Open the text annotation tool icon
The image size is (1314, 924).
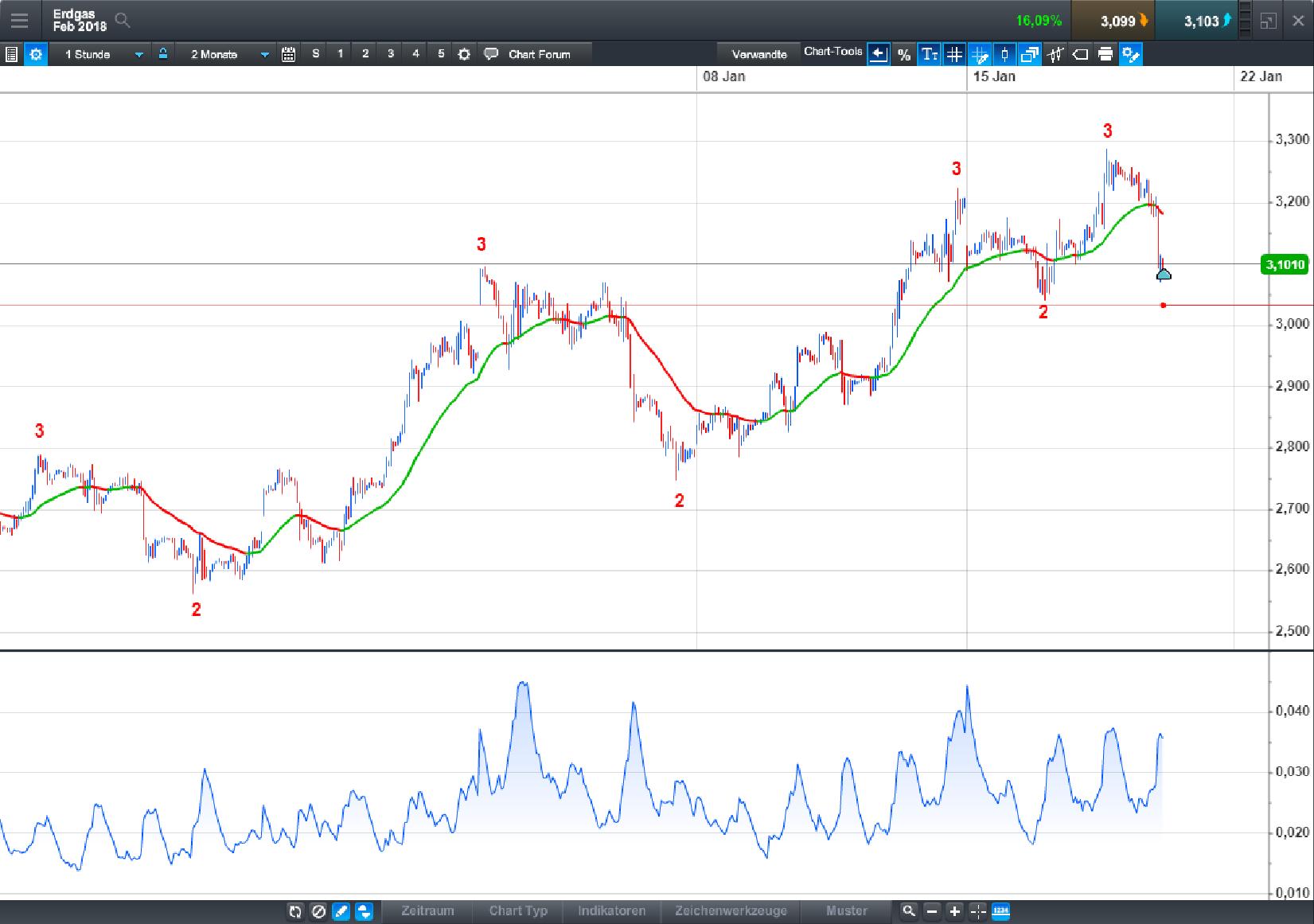pos(929,54)
